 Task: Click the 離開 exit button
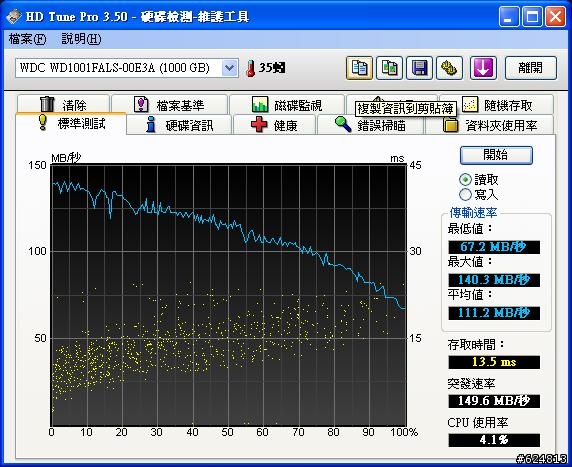pos(531,68)
